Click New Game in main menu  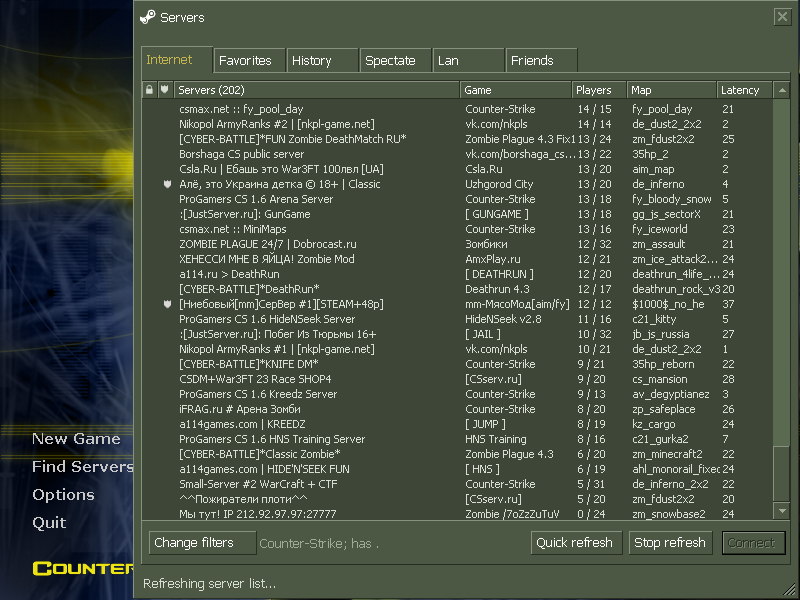[x=76, y=439]
